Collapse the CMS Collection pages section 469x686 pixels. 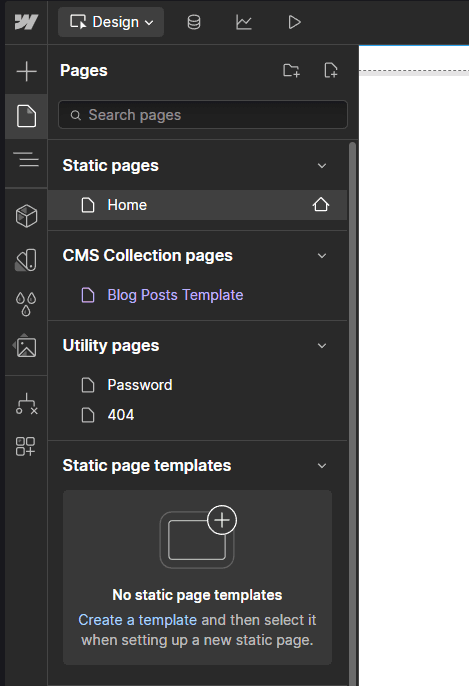coord(322,256)
